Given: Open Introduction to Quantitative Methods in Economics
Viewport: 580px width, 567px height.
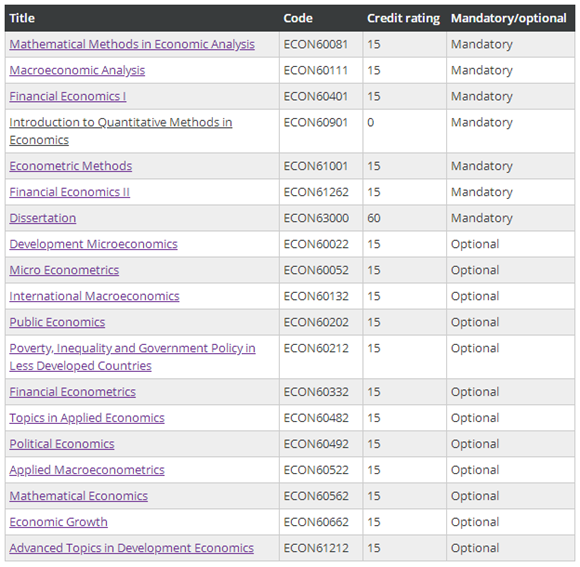Looking at the screenshot, I should coord(121,131).
